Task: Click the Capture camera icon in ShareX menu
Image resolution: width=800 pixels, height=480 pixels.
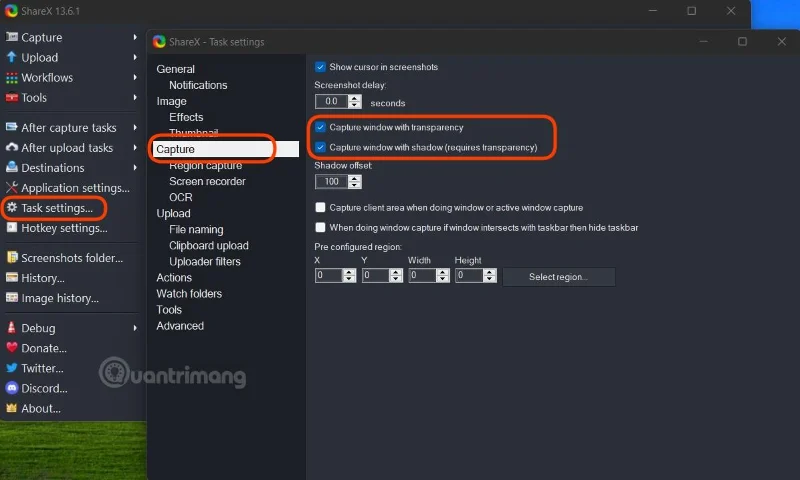Action: click(x=11, y=37)
